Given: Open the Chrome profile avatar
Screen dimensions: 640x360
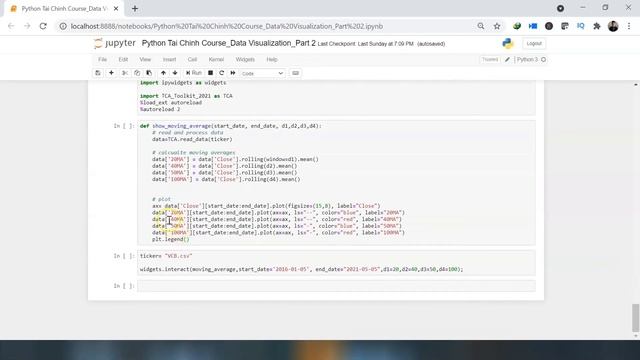Looking at the screenshot, I should [613, 26].
